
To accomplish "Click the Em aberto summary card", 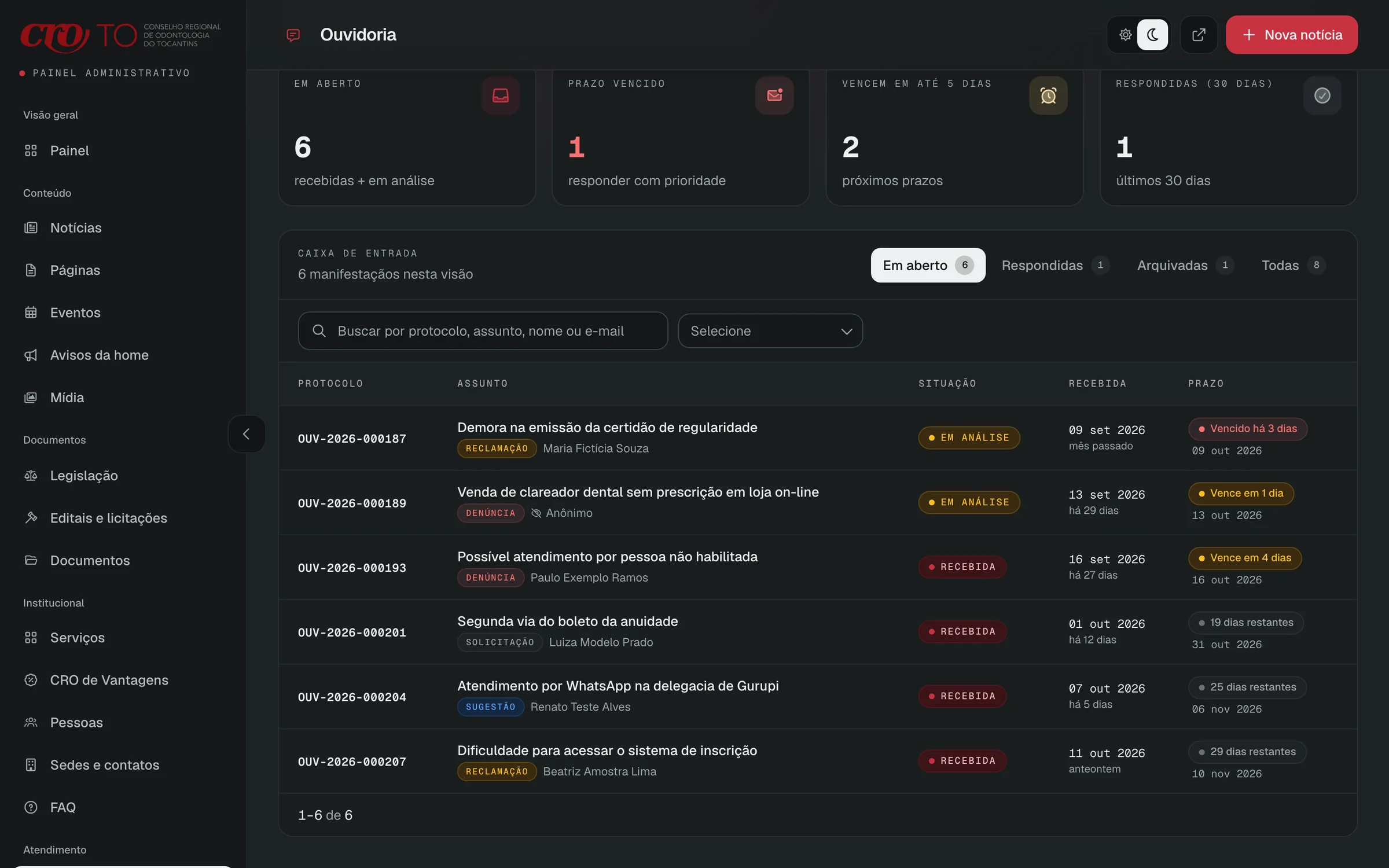I will click(x=407, y=138).
